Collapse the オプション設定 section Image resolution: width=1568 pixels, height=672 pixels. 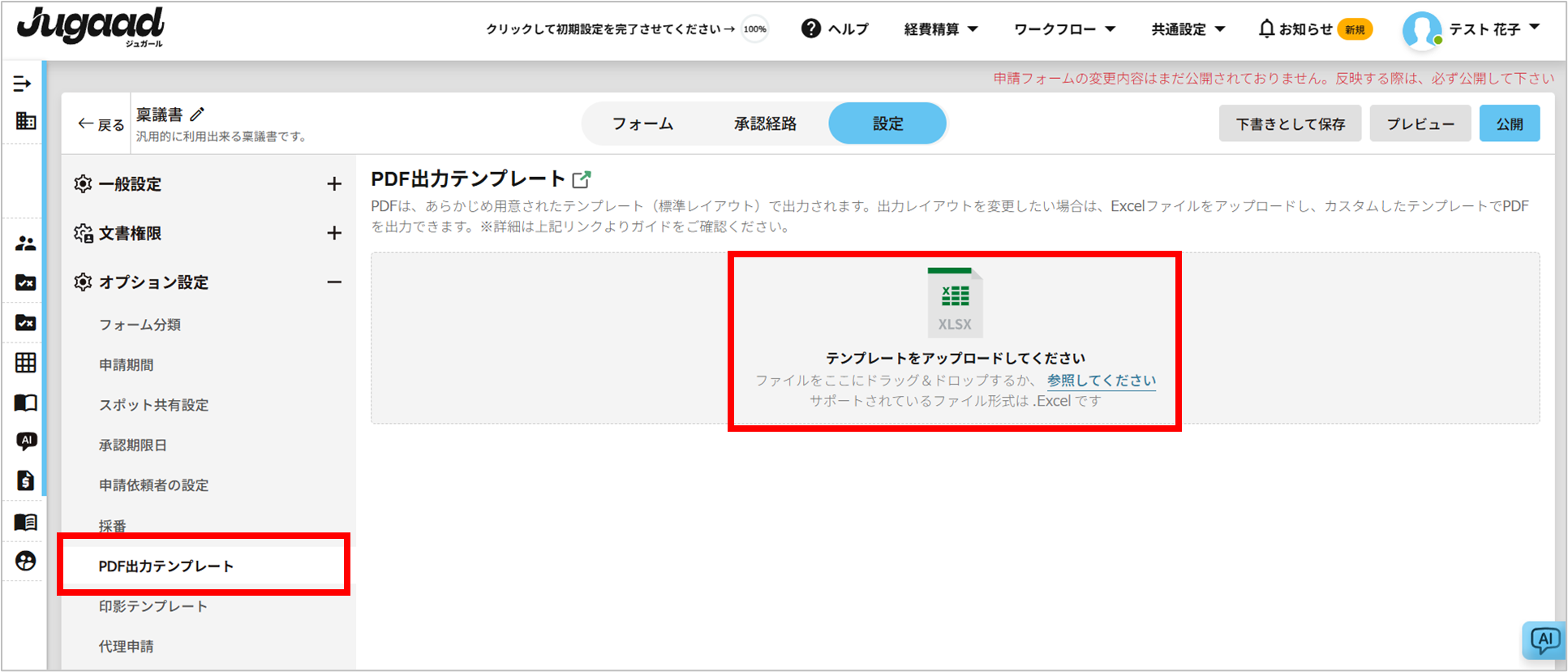pyautogui.click(x=334, y=282)
